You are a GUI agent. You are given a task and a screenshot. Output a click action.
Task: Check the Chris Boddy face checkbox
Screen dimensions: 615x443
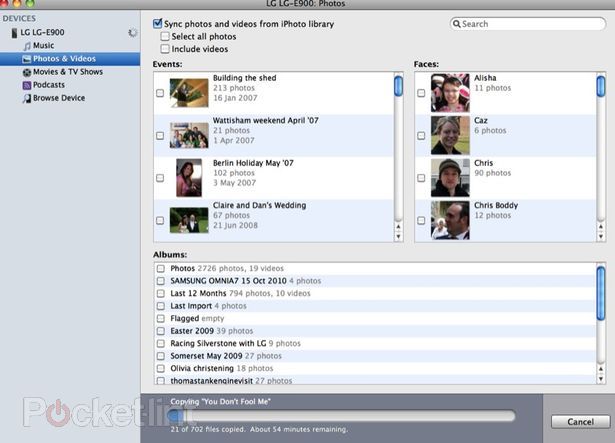pyautogui.click(x=421, y=220)
